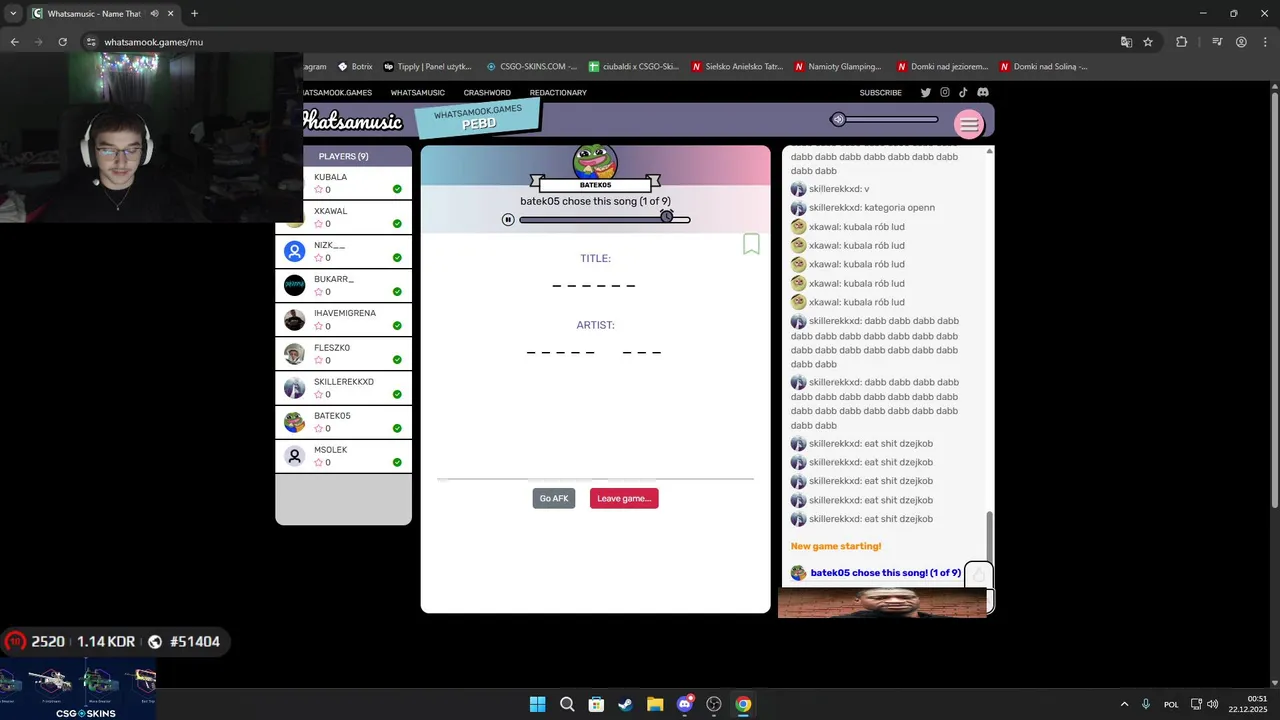
Task: Open the Chrome three-dot menu
Action: (1264, 42)
